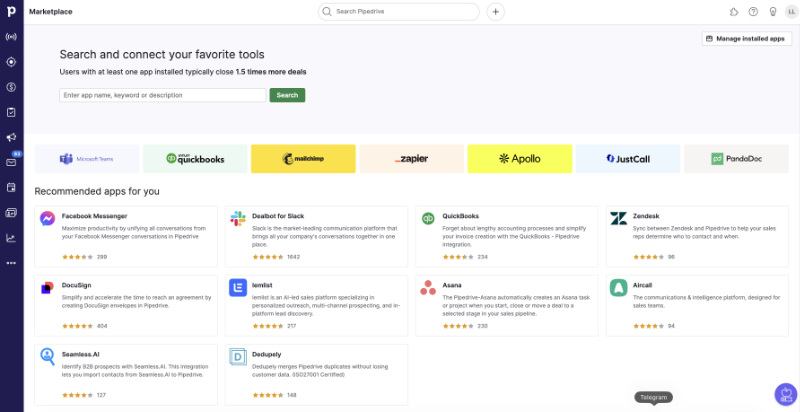This screenshot has height=412, width=800.
Task: Open Insights chart icon in the sidebar
Action: (11, 238)
